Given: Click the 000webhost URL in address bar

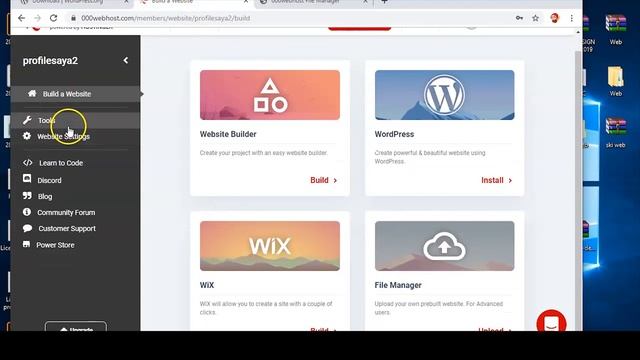Looking at the screenshot, I should [x=165, y=18].
